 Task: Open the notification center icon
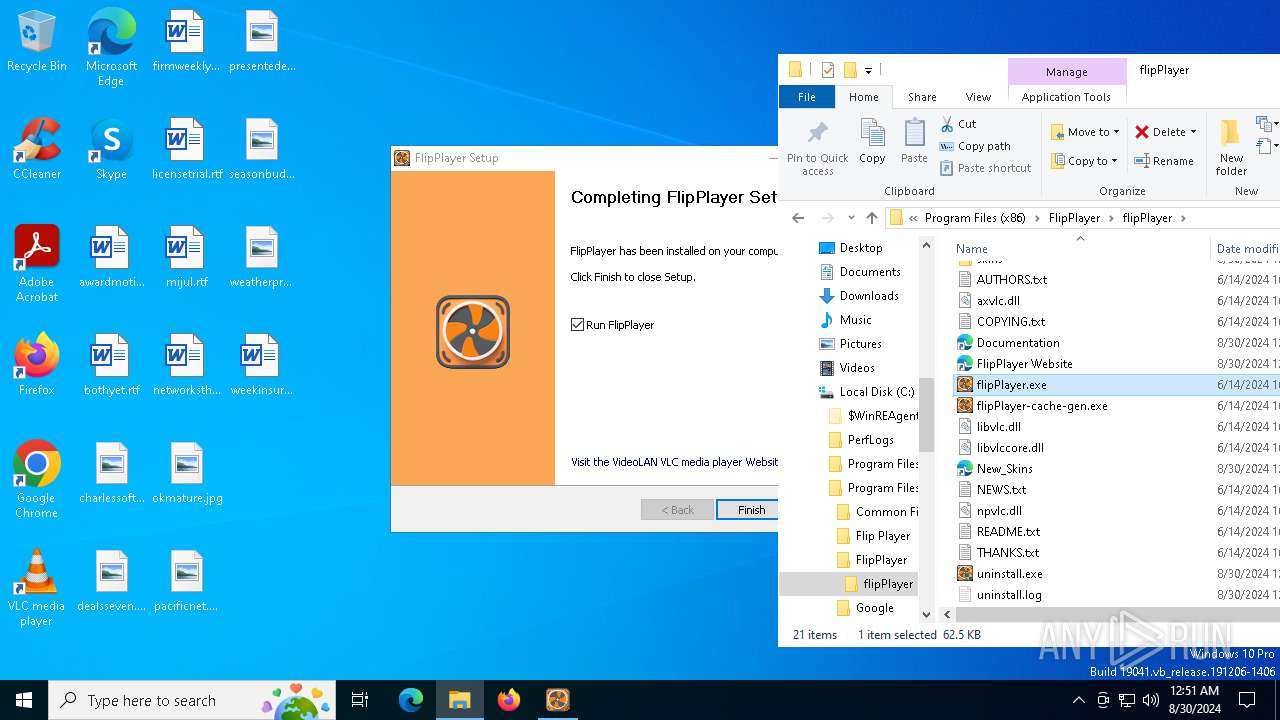coord(1247,700)
